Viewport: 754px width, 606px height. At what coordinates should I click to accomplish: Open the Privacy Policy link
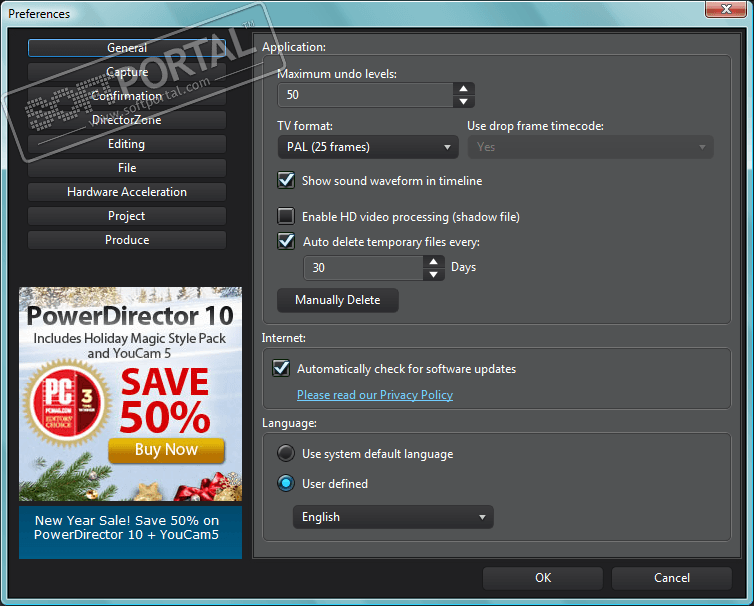point(375,395)
